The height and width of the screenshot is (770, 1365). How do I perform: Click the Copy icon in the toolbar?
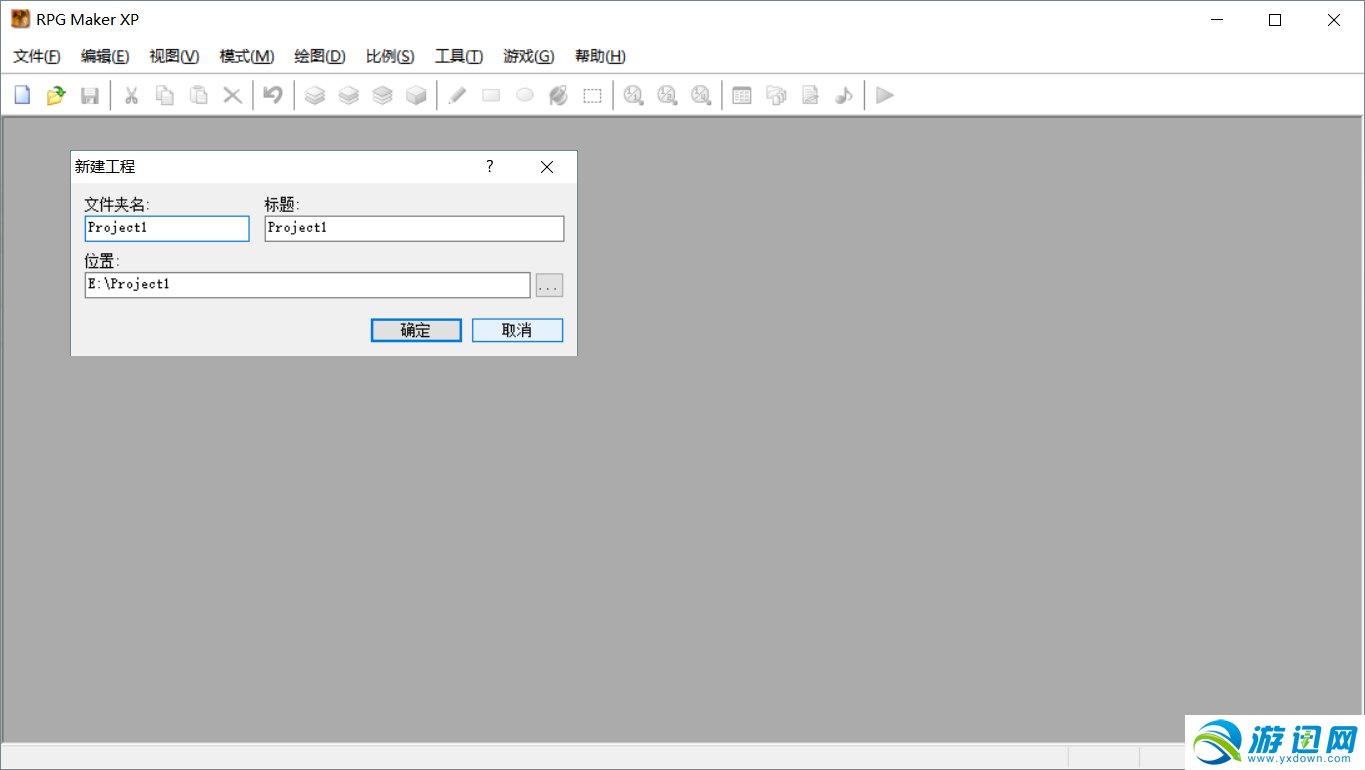164,95
